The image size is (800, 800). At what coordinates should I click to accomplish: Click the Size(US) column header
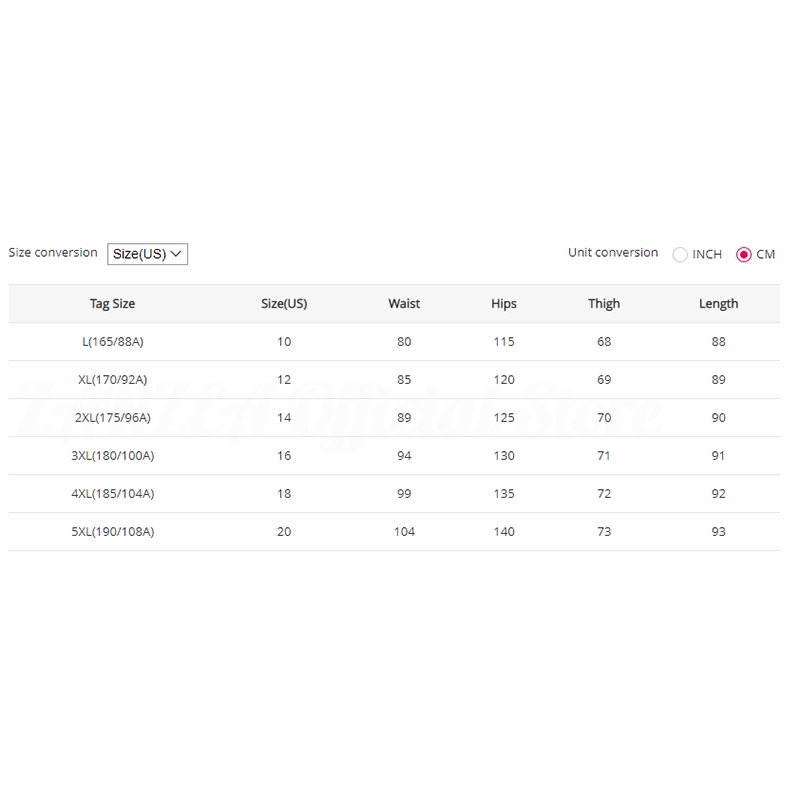(x=284, y=304)
